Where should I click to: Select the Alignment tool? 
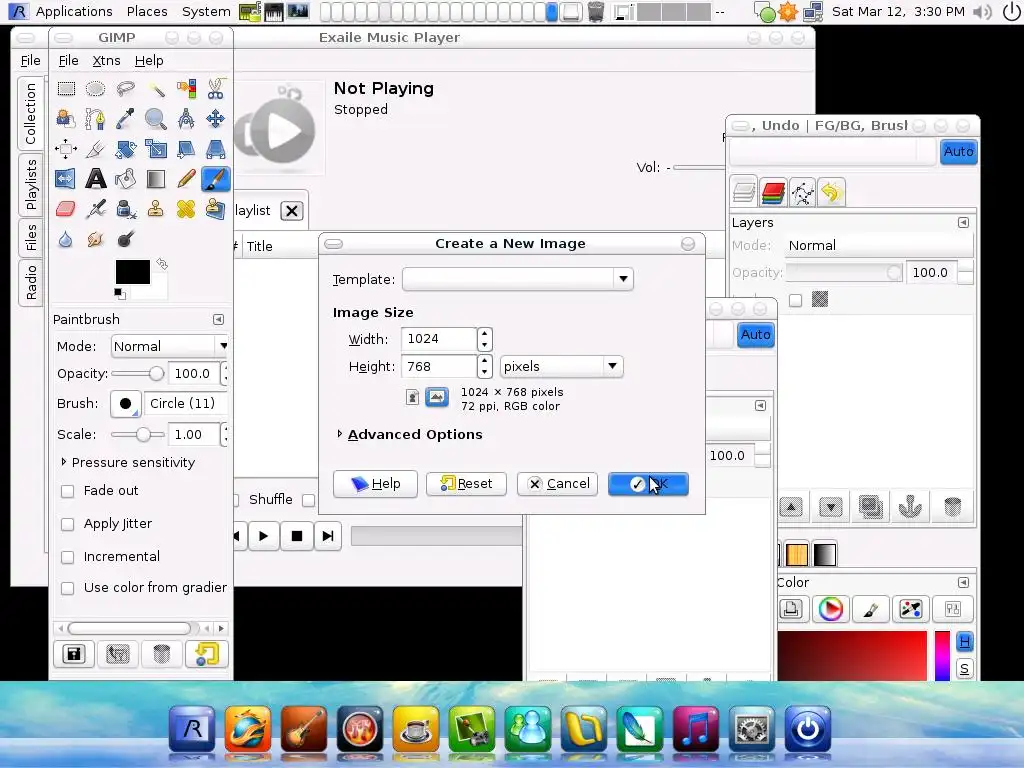pos(66,149)
